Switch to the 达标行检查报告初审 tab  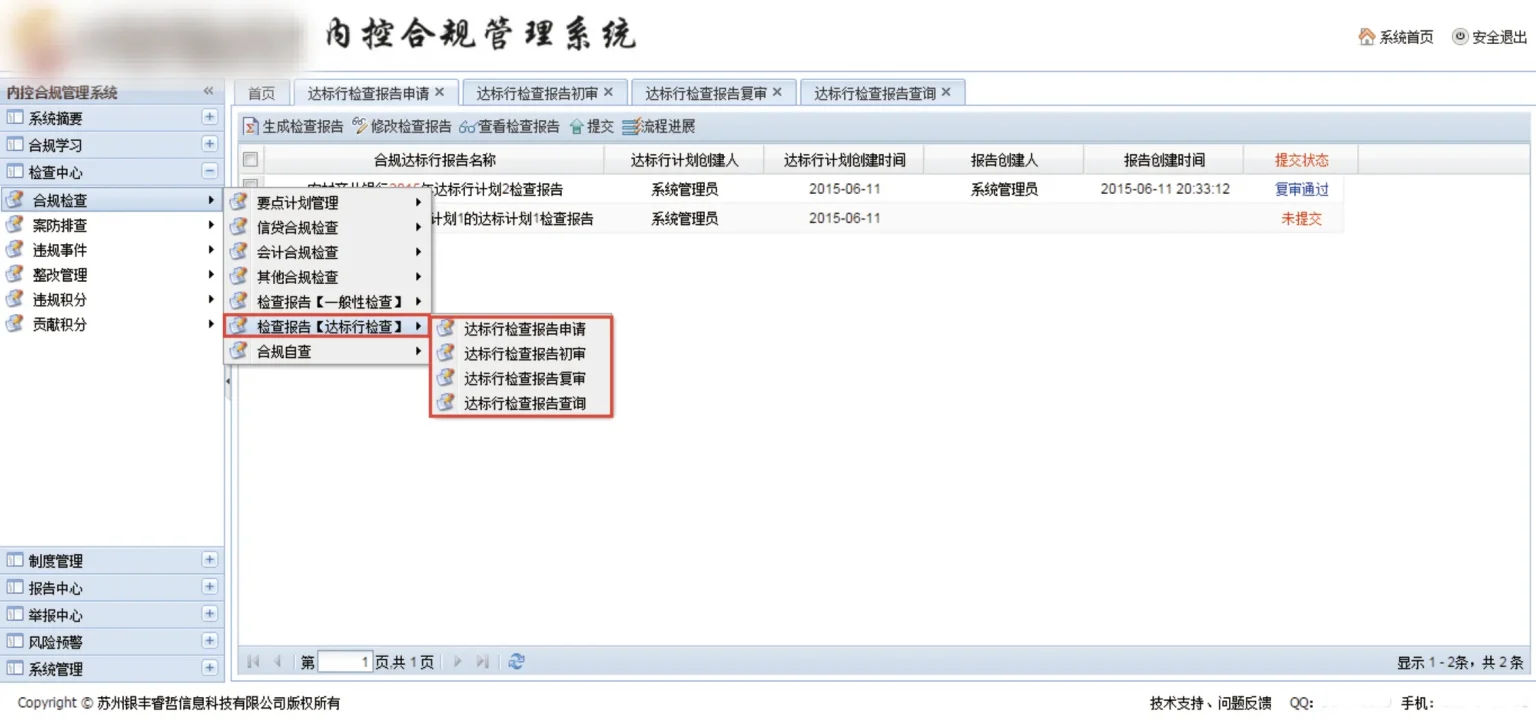pyautogui.click(x=537, y=93)
